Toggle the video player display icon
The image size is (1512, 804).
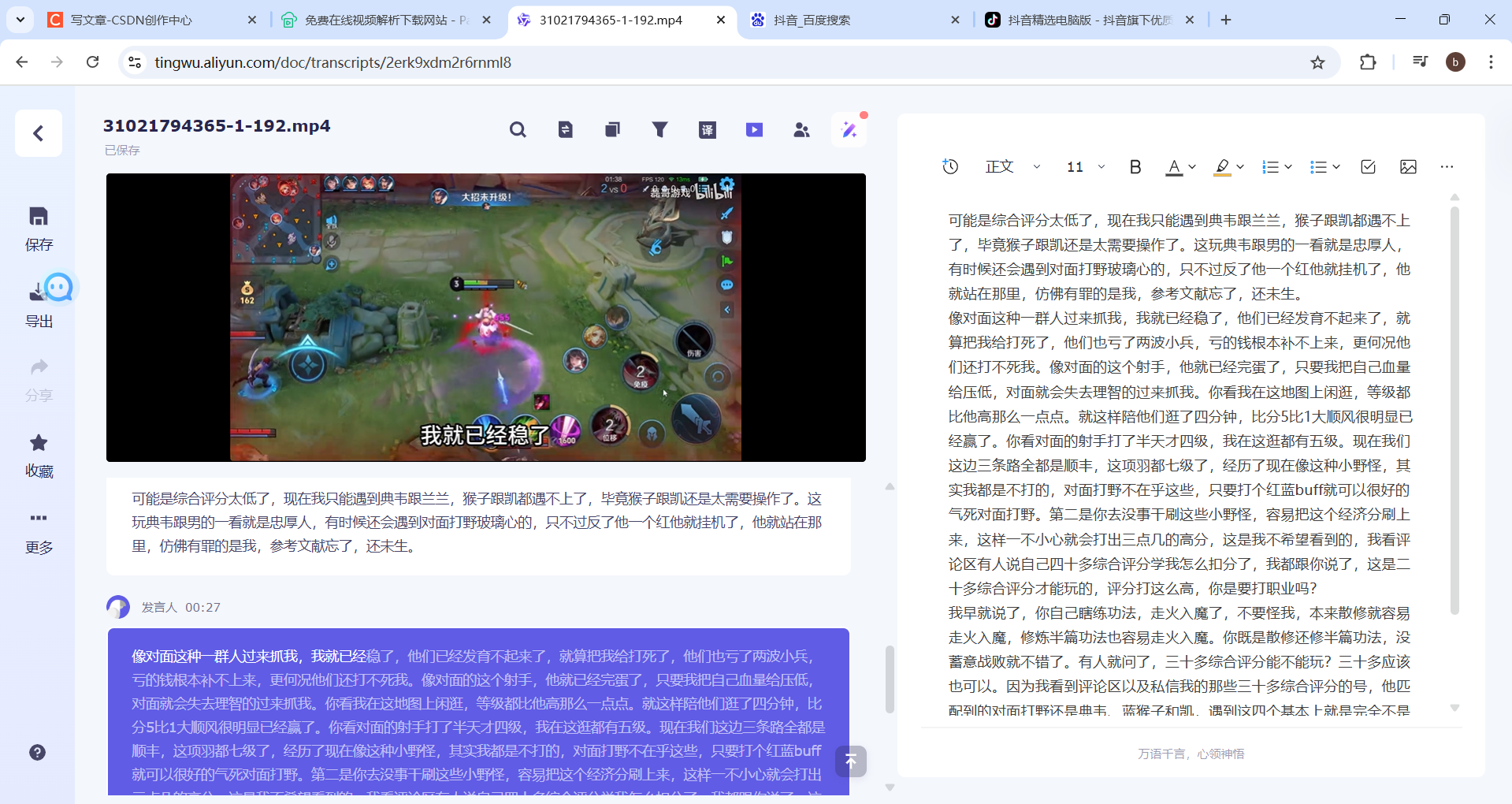tap(755, 130)
